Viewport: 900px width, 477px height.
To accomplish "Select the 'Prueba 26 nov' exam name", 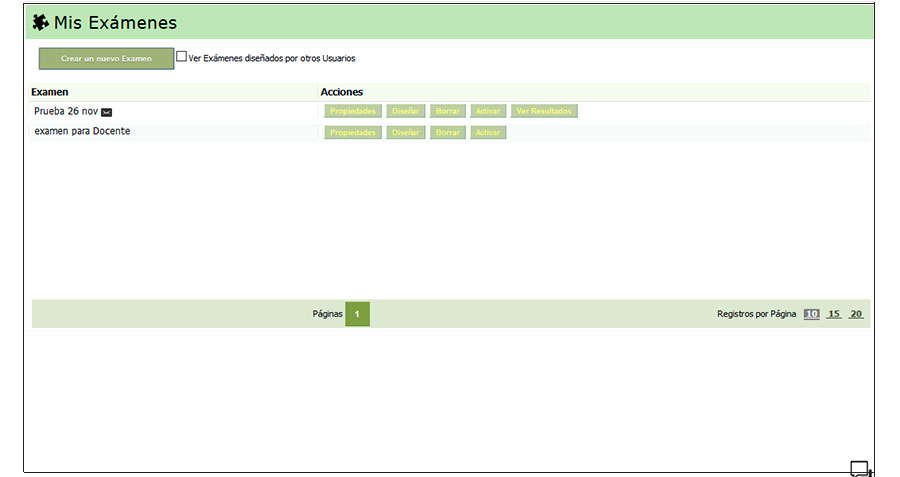I will 66,111.
